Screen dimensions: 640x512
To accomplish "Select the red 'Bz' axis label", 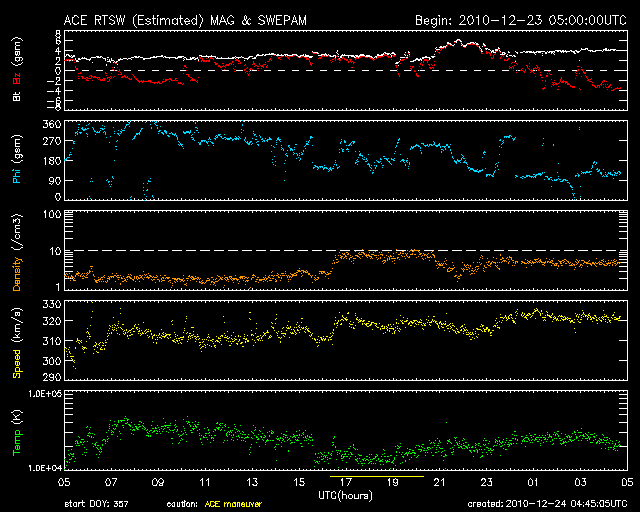I will click(17, 79).
